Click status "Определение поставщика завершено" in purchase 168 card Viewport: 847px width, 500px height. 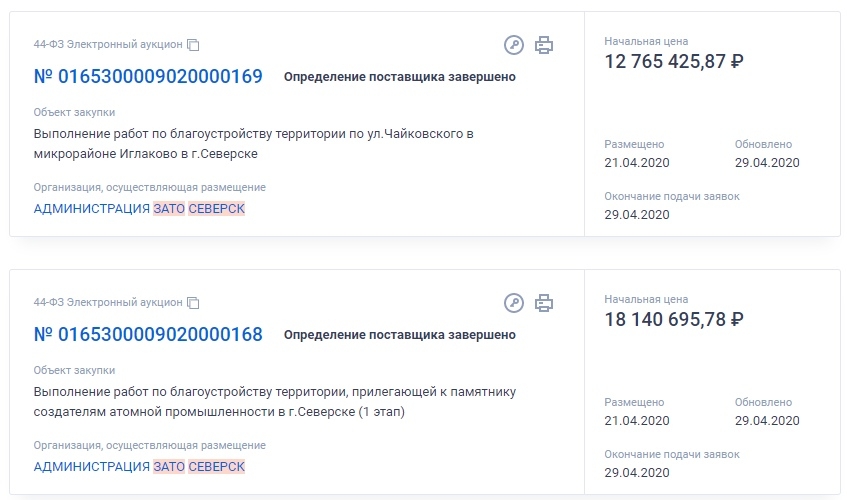pyautogui.click(x=400, y=335)
